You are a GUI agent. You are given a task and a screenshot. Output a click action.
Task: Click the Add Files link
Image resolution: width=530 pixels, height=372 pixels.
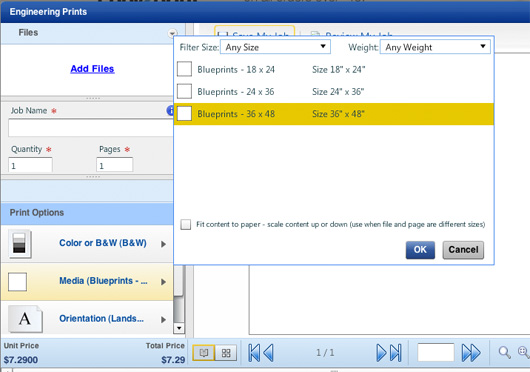[92, 69]
